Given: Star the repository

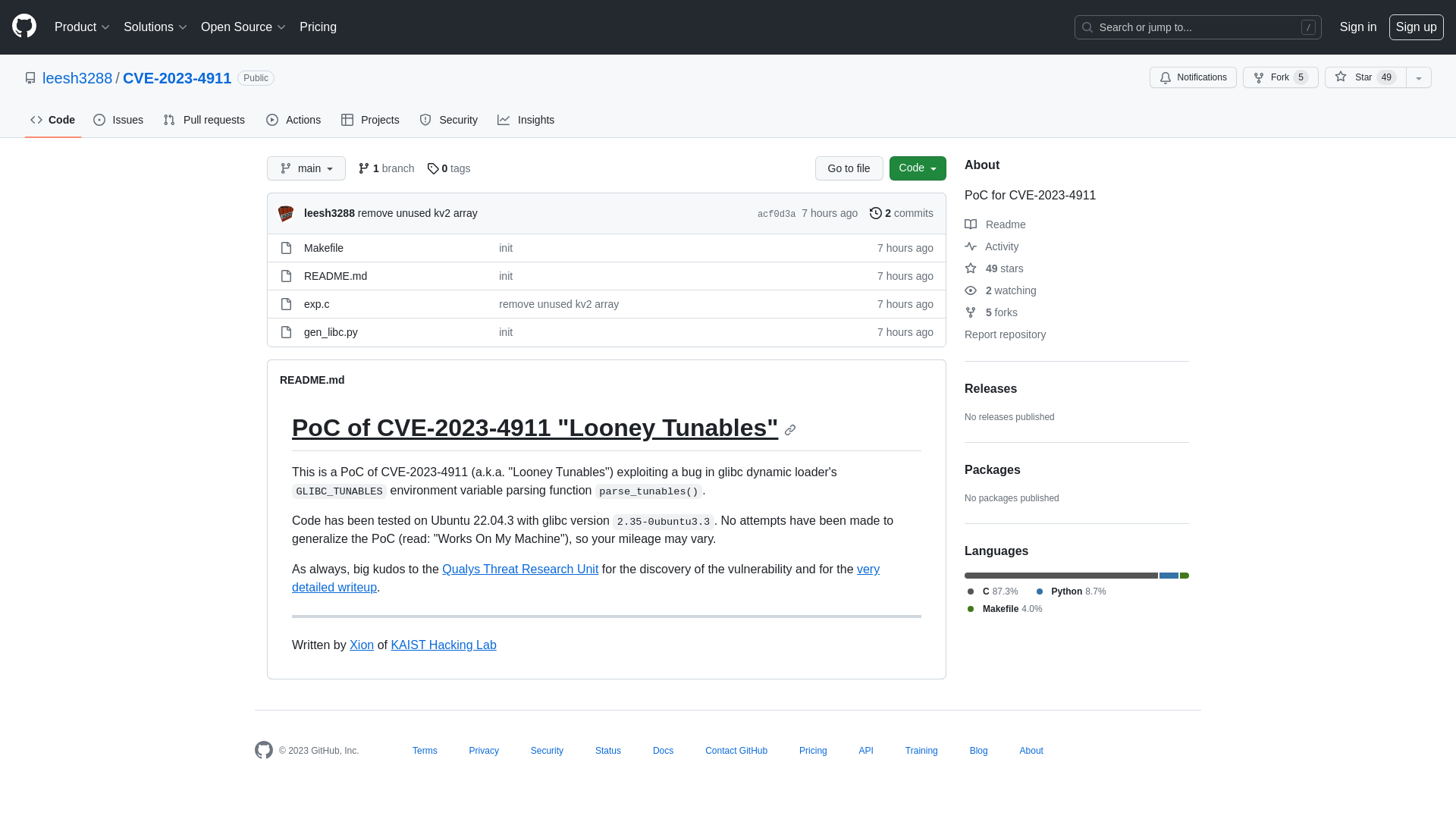Looking at the screenshot, I should (x=1365, y=77).
